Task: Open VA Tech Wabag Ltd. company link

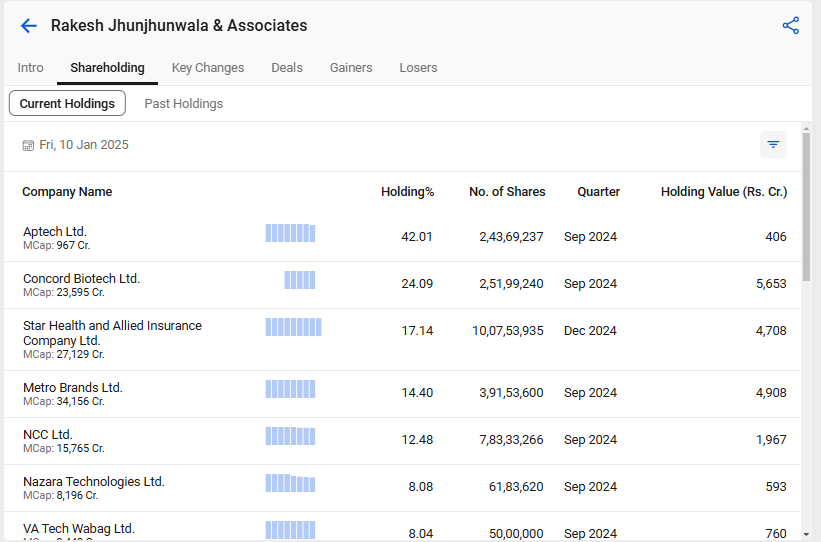Action: [79, 529]
